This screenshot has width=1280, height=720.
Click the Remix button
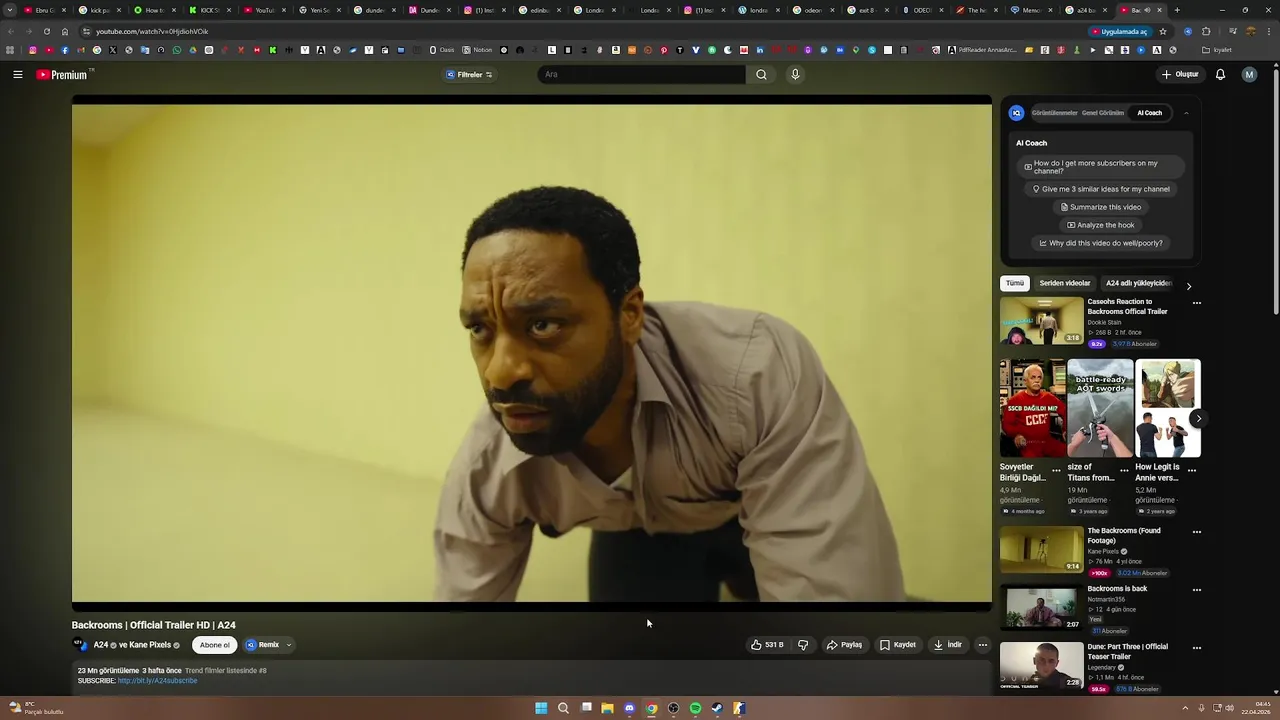pos(263,645)
